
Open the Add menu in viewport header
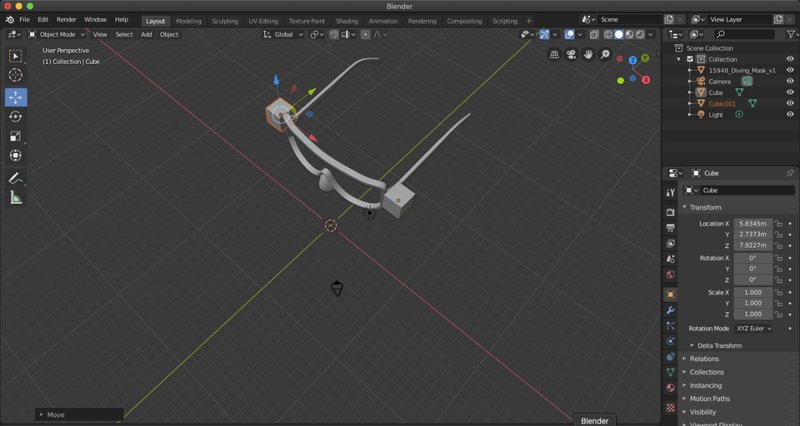(x=146, y=34)
